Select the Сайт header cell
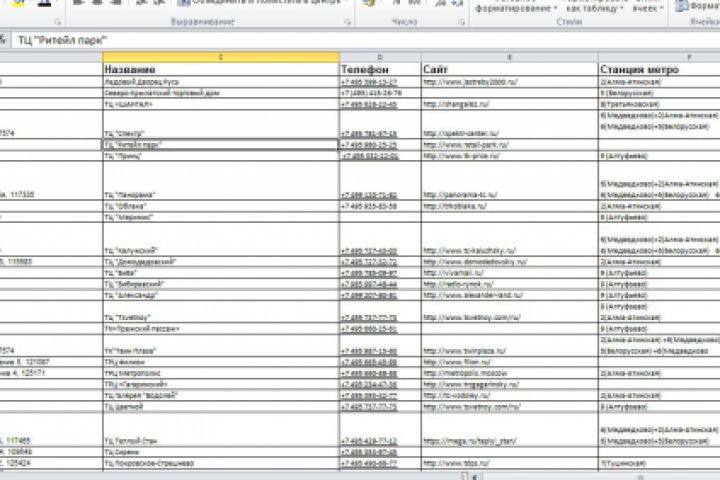The image size is (720, 480). [x=510, y=69]
